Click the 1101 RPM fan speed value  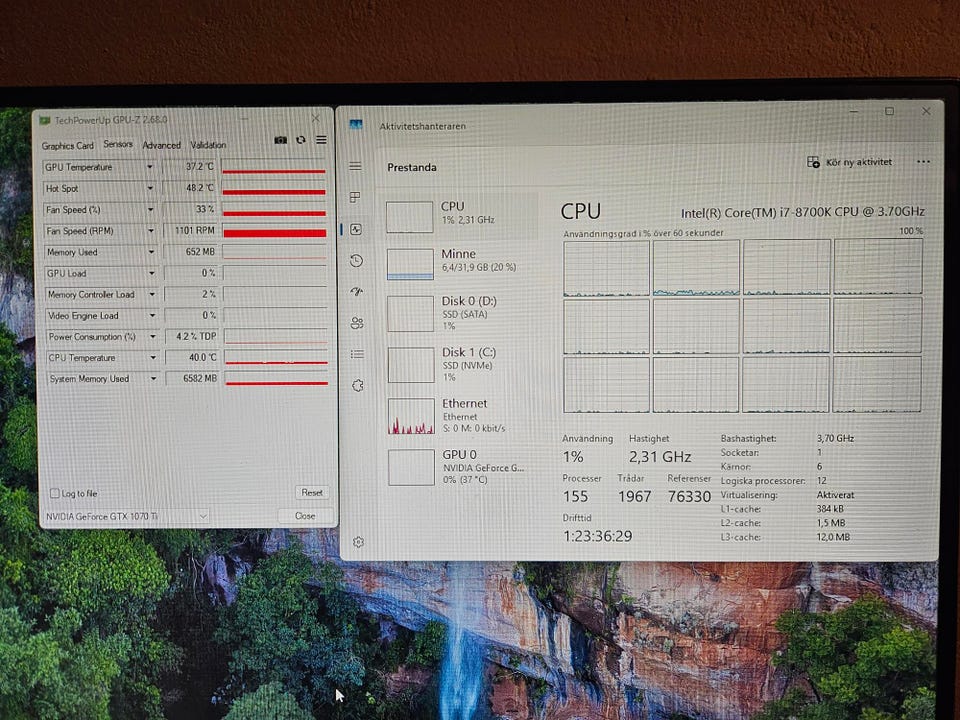tap(195, 230)
